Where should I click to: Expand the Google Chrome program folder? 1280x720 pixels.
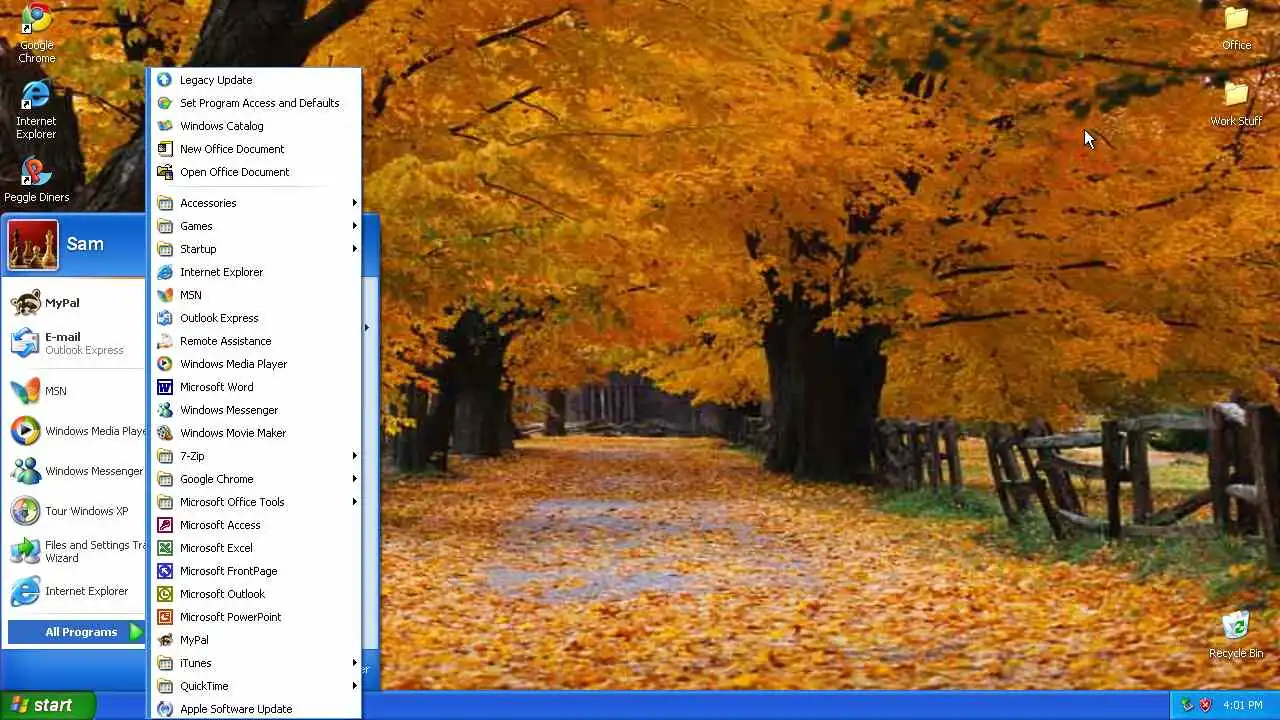pos(255,479)
